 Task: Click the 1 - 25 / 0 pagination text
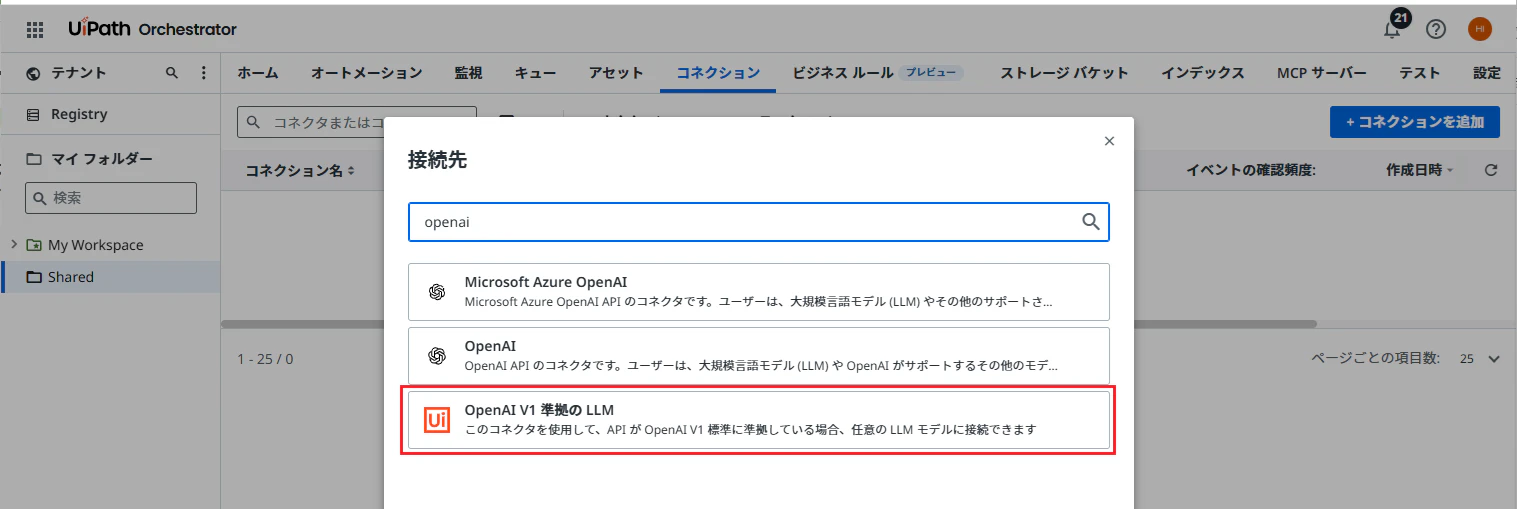[265, 358]
